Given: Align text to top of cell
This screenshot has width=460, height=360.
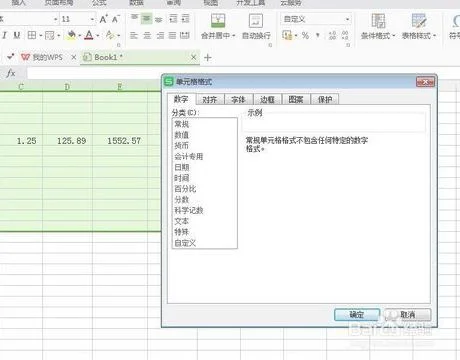Looking at the screenshot, I should click(134, 18).
